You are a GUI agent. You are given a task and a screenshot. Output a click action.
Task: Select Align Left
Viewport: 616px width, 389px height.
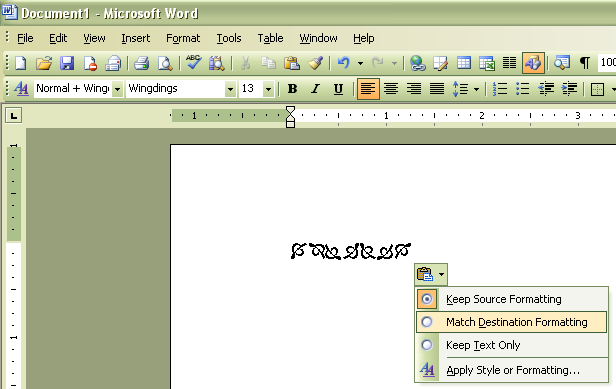(x=368, y=89)
